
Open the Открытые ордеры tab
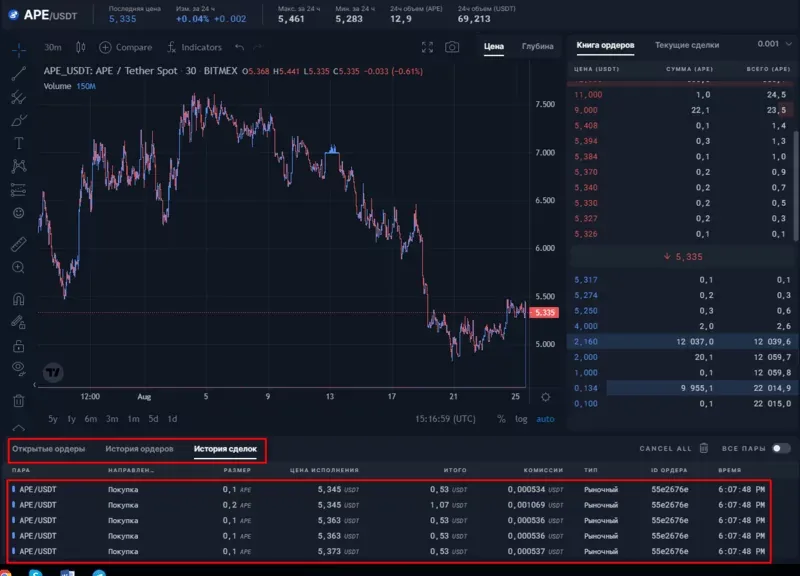coord(48,449)
